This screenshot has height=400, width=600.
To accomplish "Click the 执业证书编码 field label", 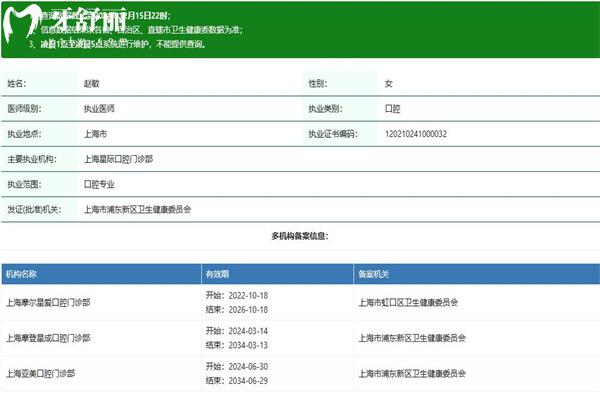I will [x=333, y=134].
